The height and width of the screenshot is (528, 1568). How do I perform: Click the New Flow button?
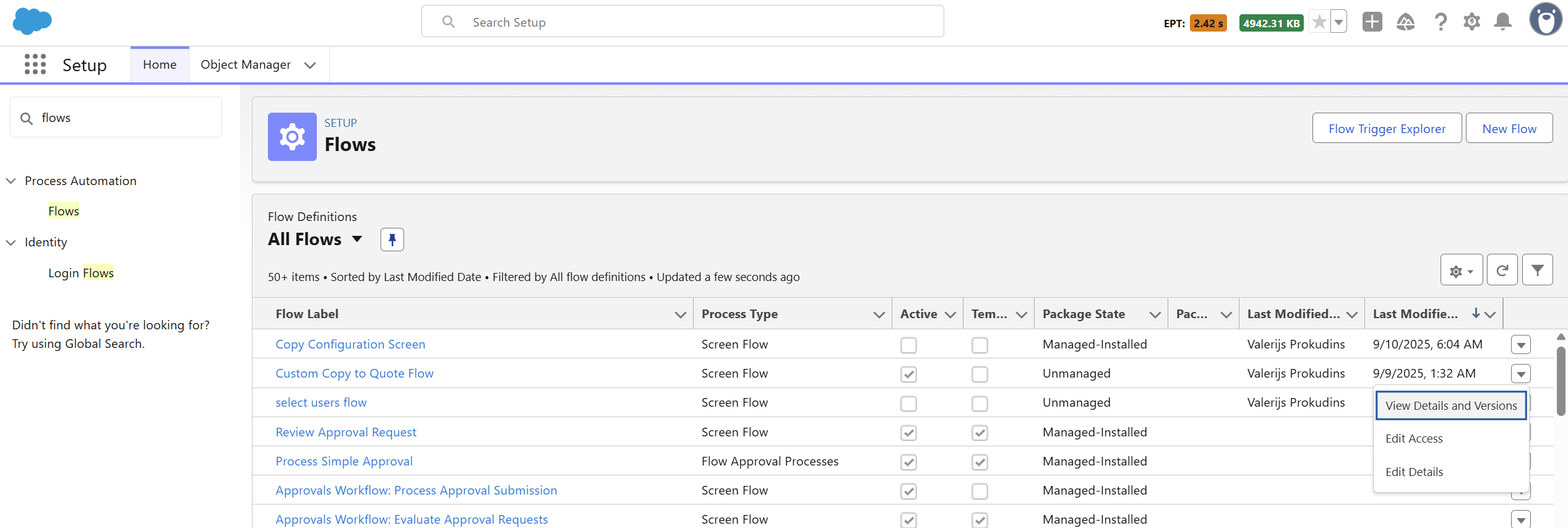[1509, 128]
